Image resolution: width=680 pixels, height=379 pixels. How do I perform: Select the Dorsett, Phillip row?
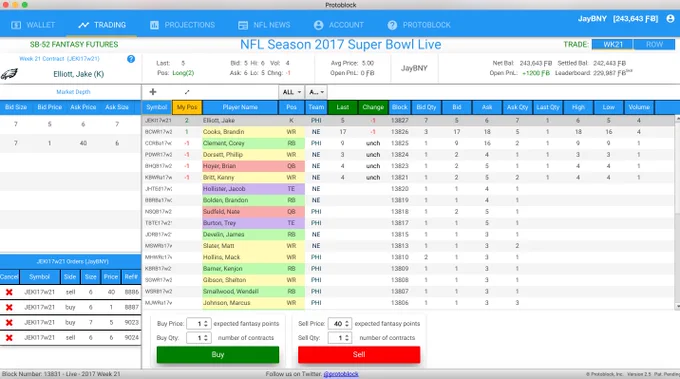point(408,155)
